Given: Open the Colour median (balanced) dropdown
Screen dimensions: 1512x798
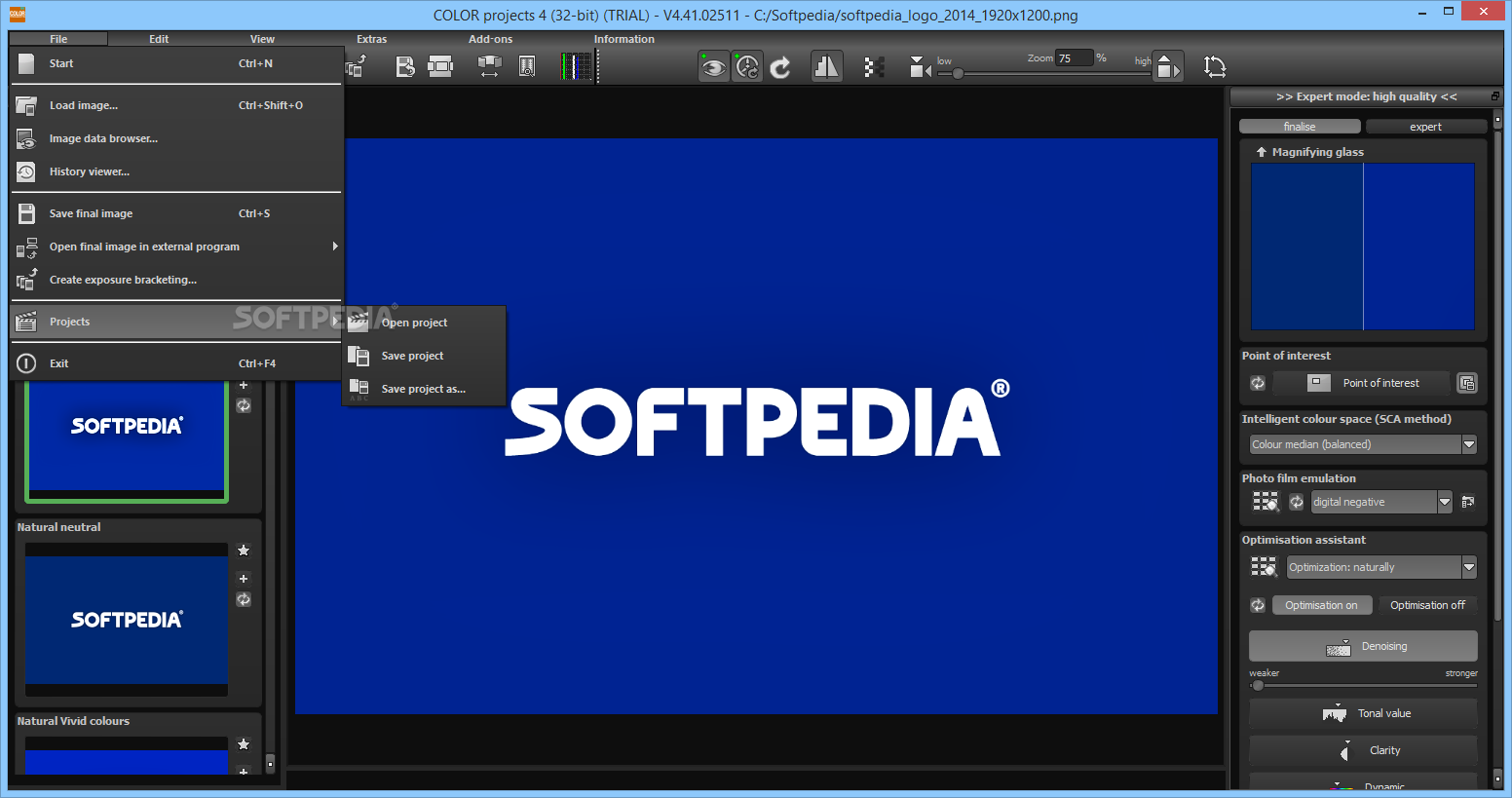Looking at the screenshot, I should click(1363, 444).
